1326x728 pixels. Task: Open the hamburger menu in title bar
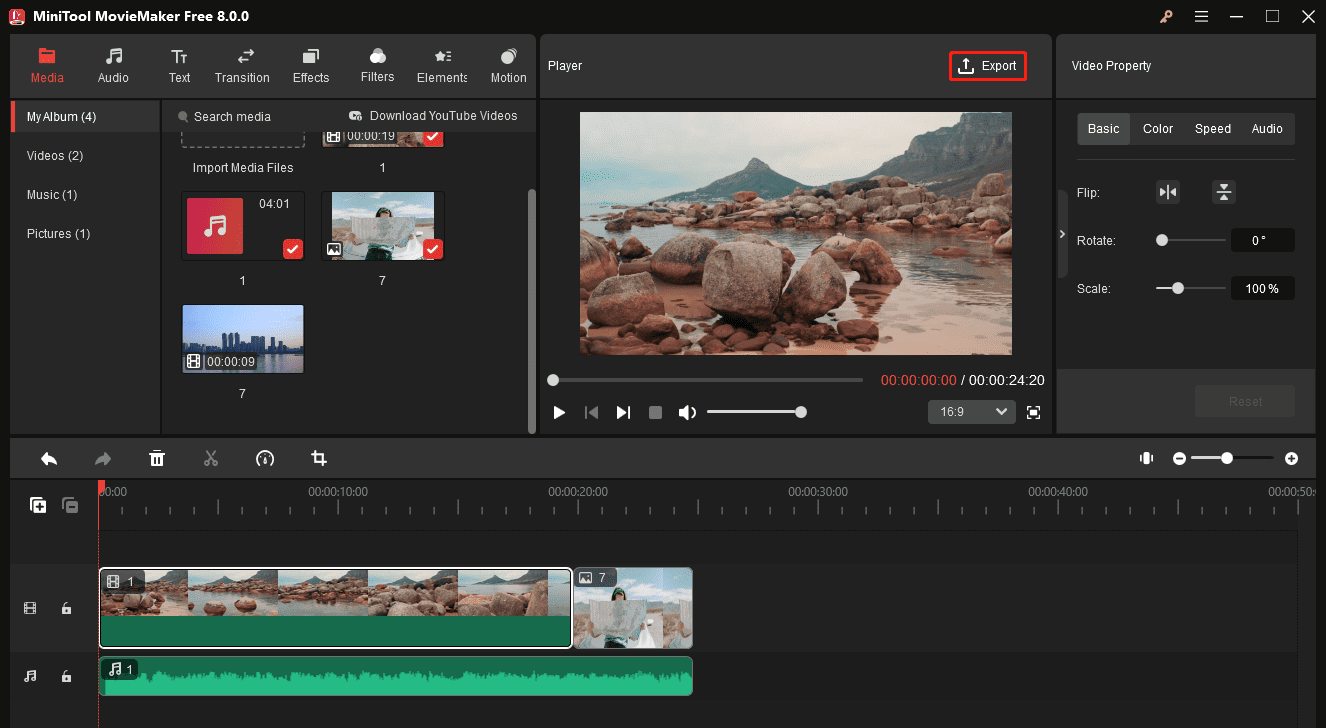[1201, 16]
